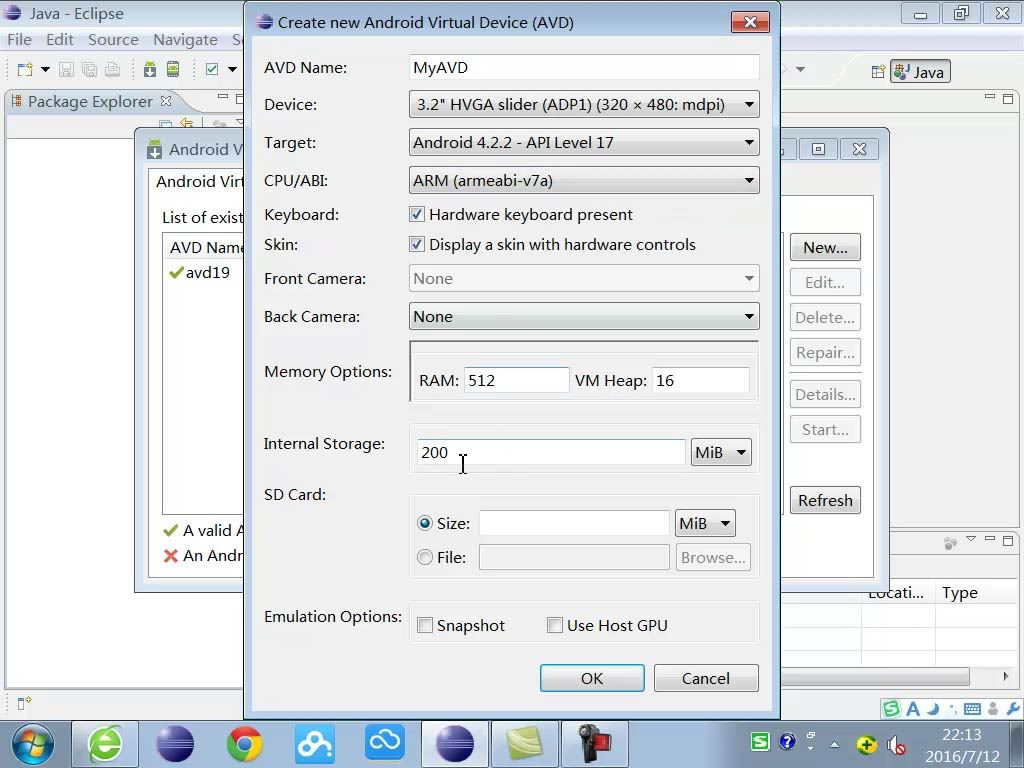Image resolution: width=1024 pixels, height=768 pixels.
Task: Select the SD Card File radio button
Action: click(x=424, y=557)
